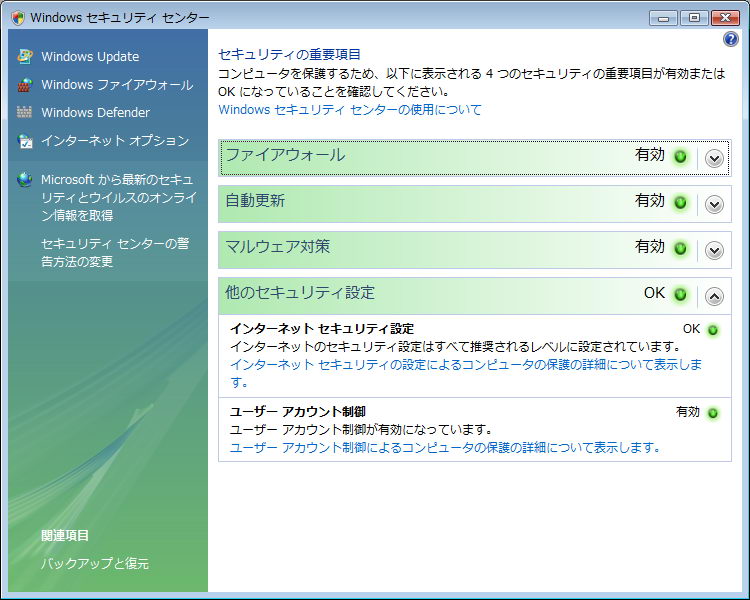Image resolution: width=750 pixels, height=600 pixels.
Task: Minimize the Windows セキュリティ センター window
Action: tap(663, 18)
